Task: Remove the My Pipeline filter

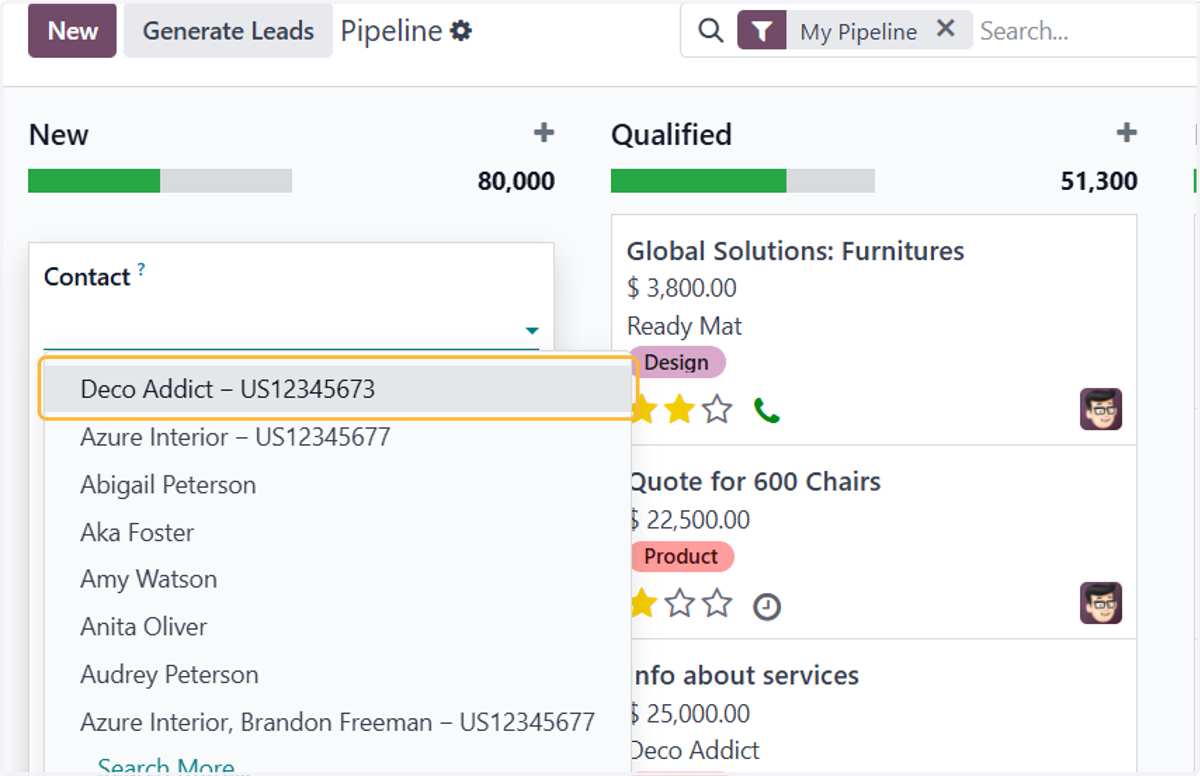Action: [x=946, y=30]
